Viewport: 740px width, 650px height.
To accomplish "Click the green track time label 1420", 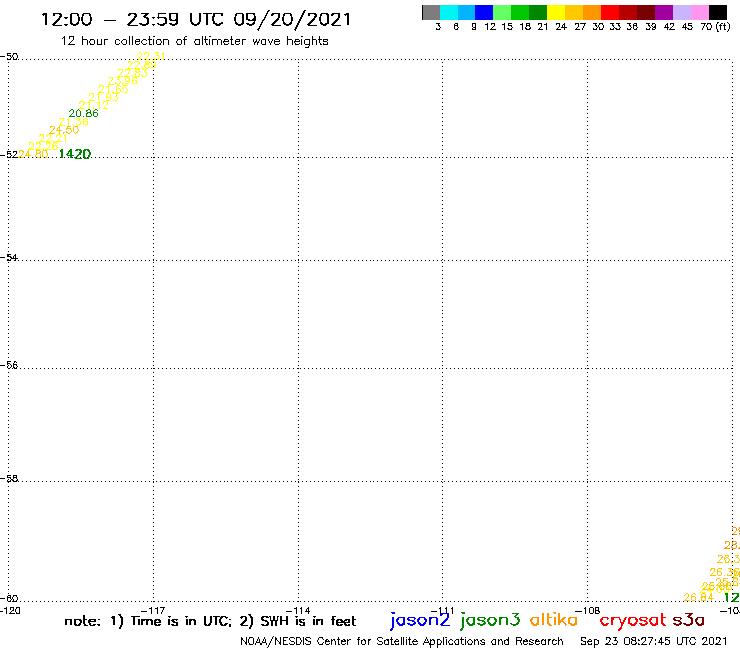I will [x=75, y=154].
